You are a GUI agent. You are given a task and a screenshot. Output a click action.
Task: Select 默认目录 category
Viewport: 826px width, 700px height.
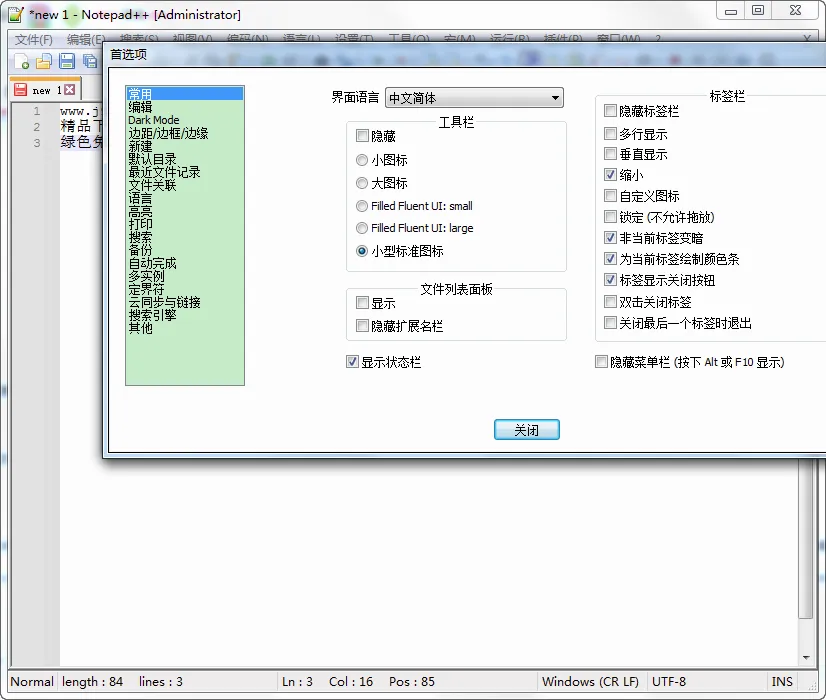click(185, 159)
